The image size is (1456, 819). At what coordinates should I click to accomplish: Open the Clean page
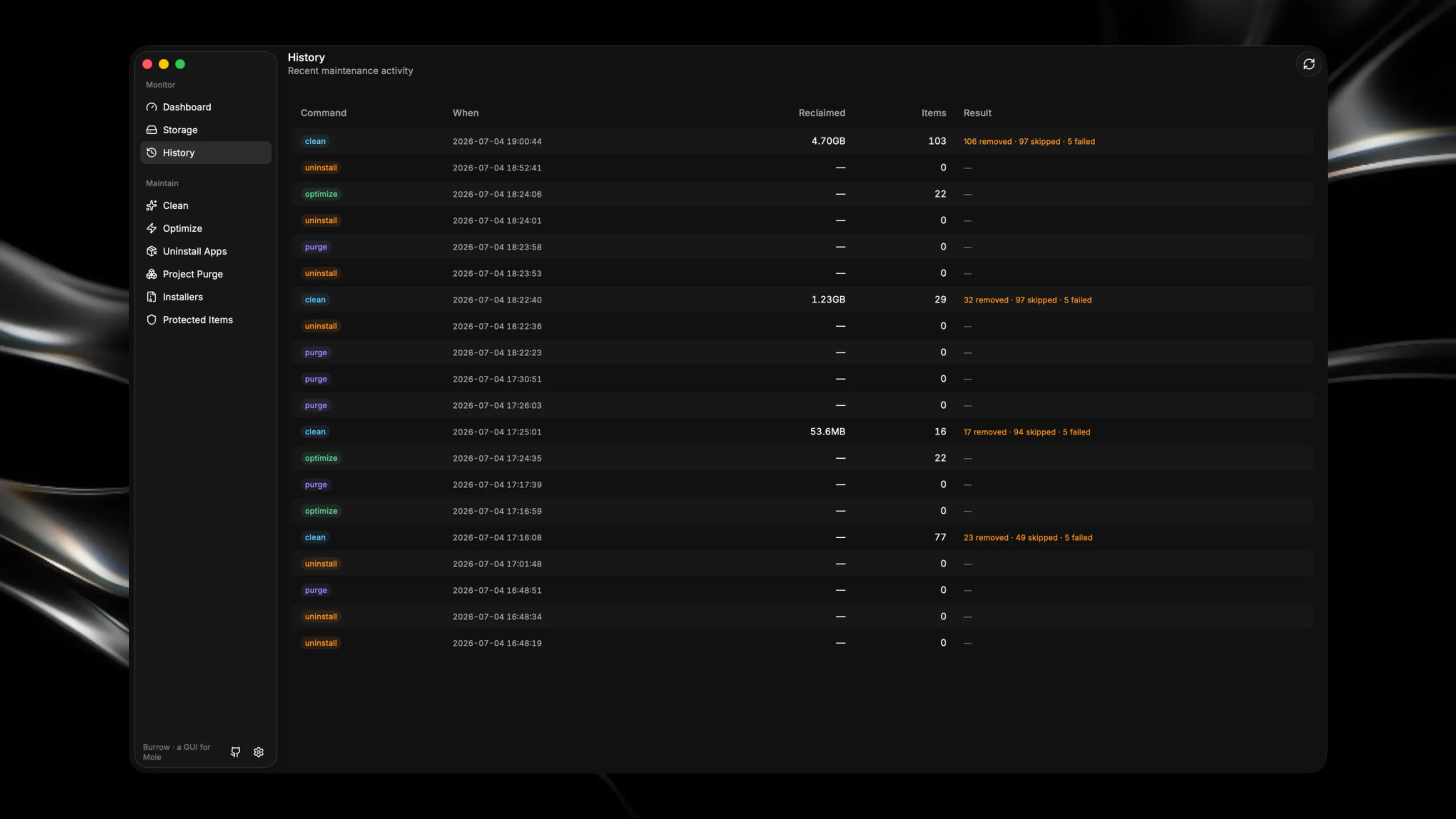(206, 205)
